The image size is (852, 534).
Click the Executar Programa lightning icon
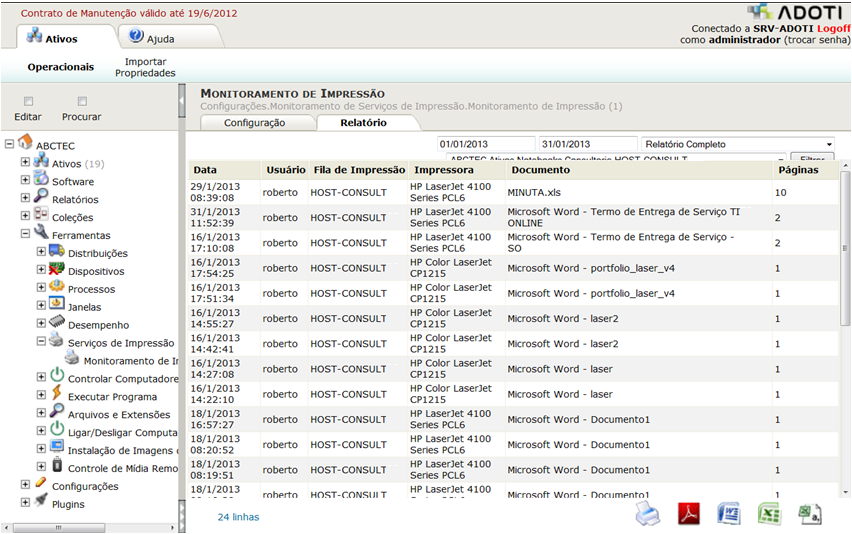(57, 393)
